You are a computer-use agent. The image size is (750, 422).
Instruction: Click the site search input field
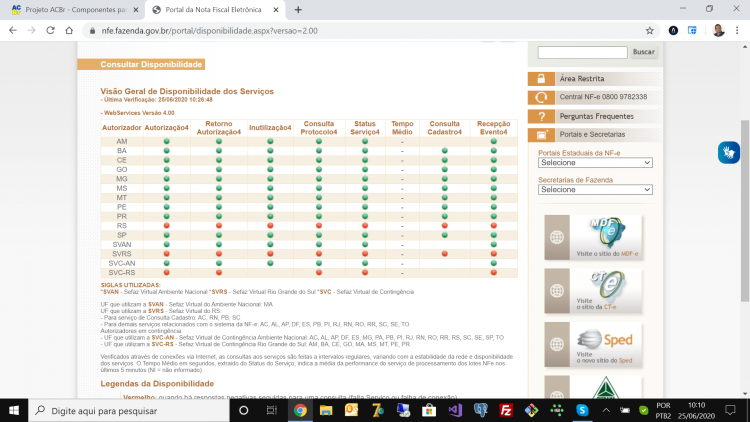582,52
